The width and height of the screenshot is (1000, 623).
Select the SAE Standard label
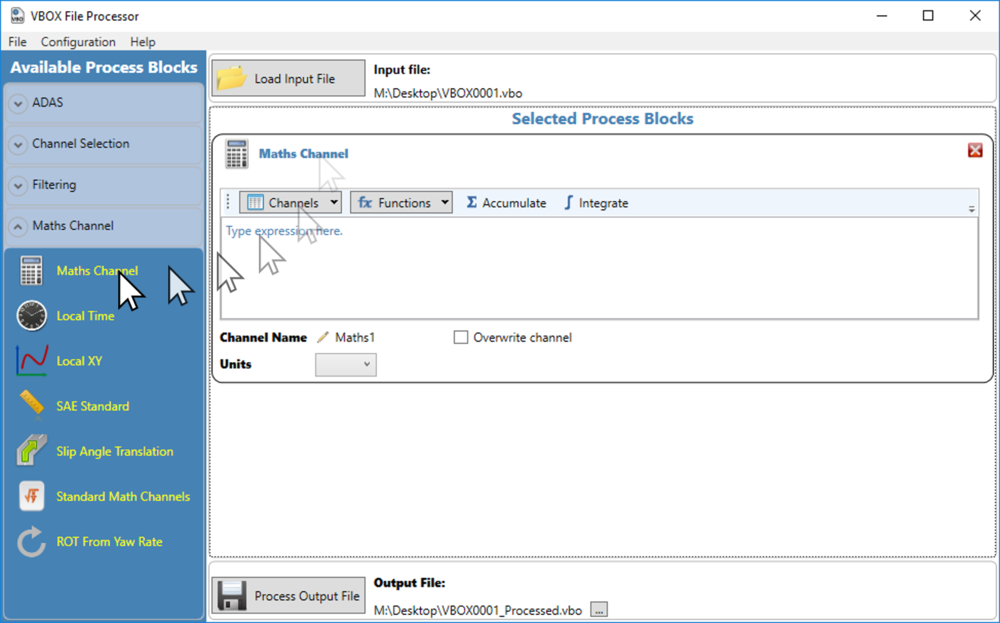[92, 406]
